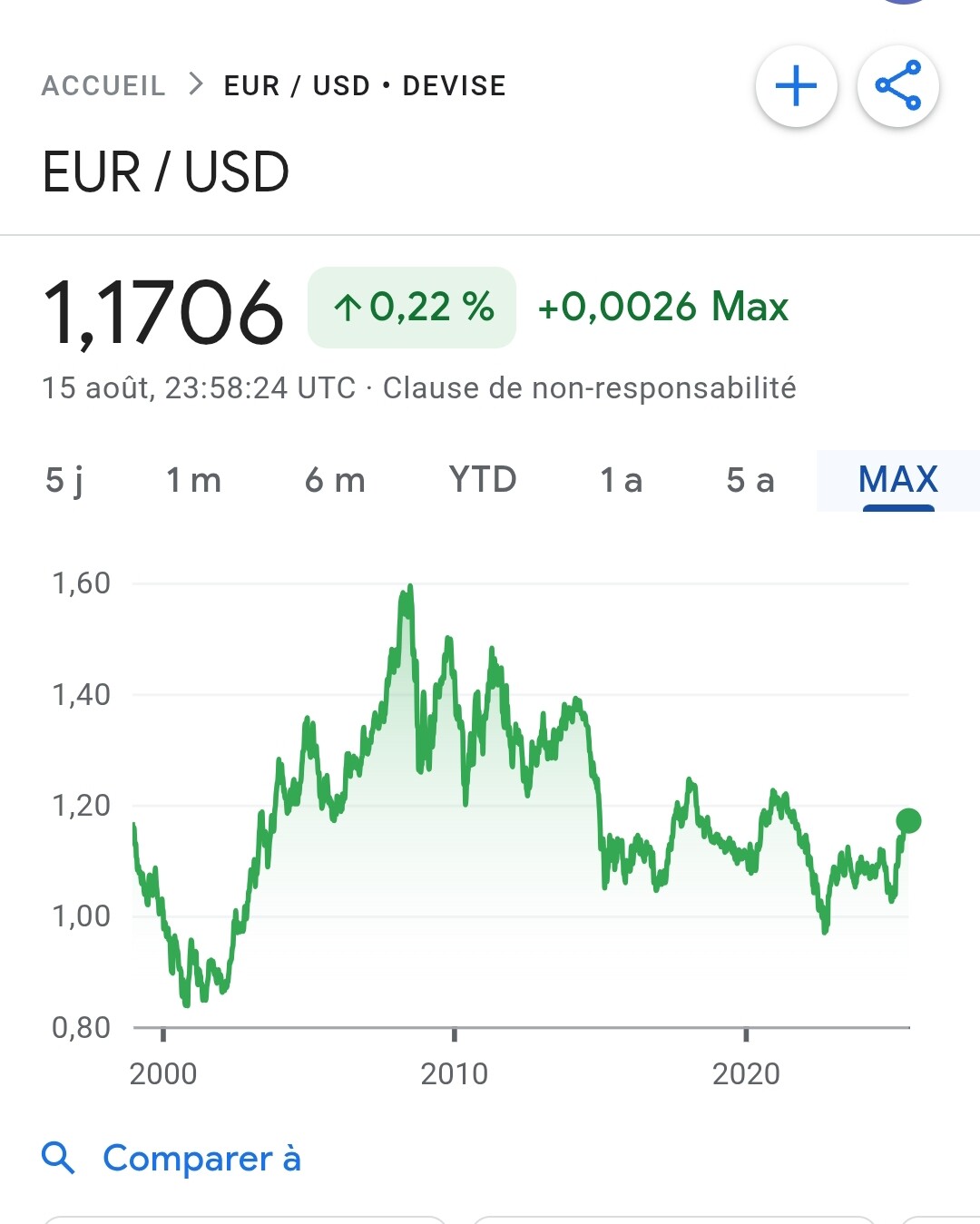Click the breadcrumb chevron arrow
This screenshot has height=1224, width=980.
coord(195,85)
